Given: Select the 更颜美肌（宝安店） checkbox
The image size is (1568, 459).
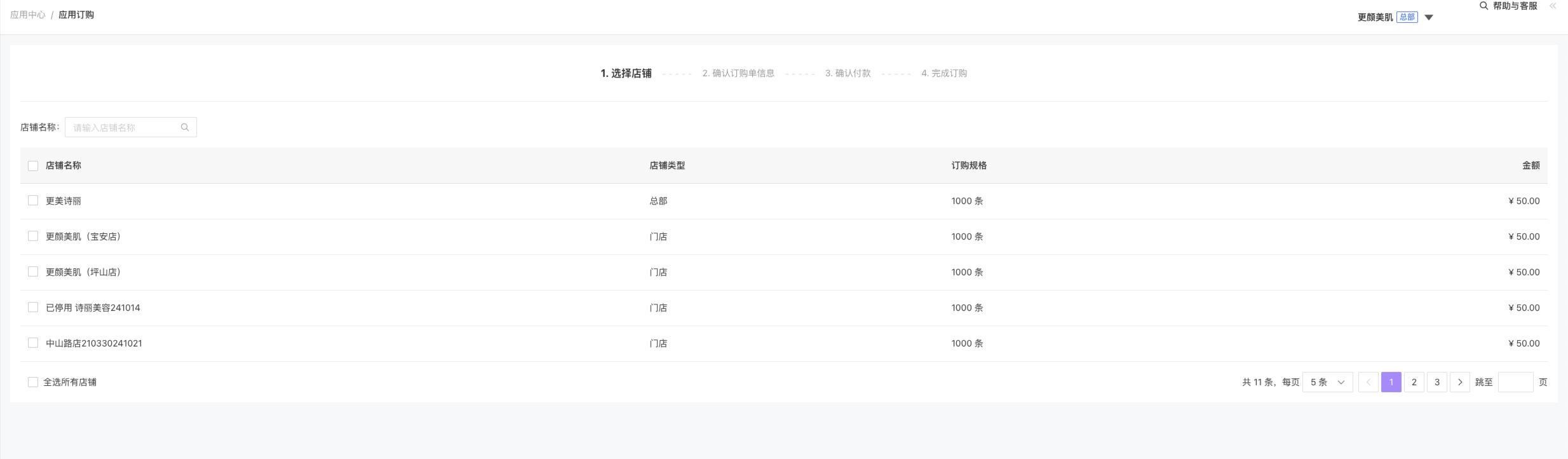Looking at the screenshot, I should pyautogui.click(x=33, y=236).
